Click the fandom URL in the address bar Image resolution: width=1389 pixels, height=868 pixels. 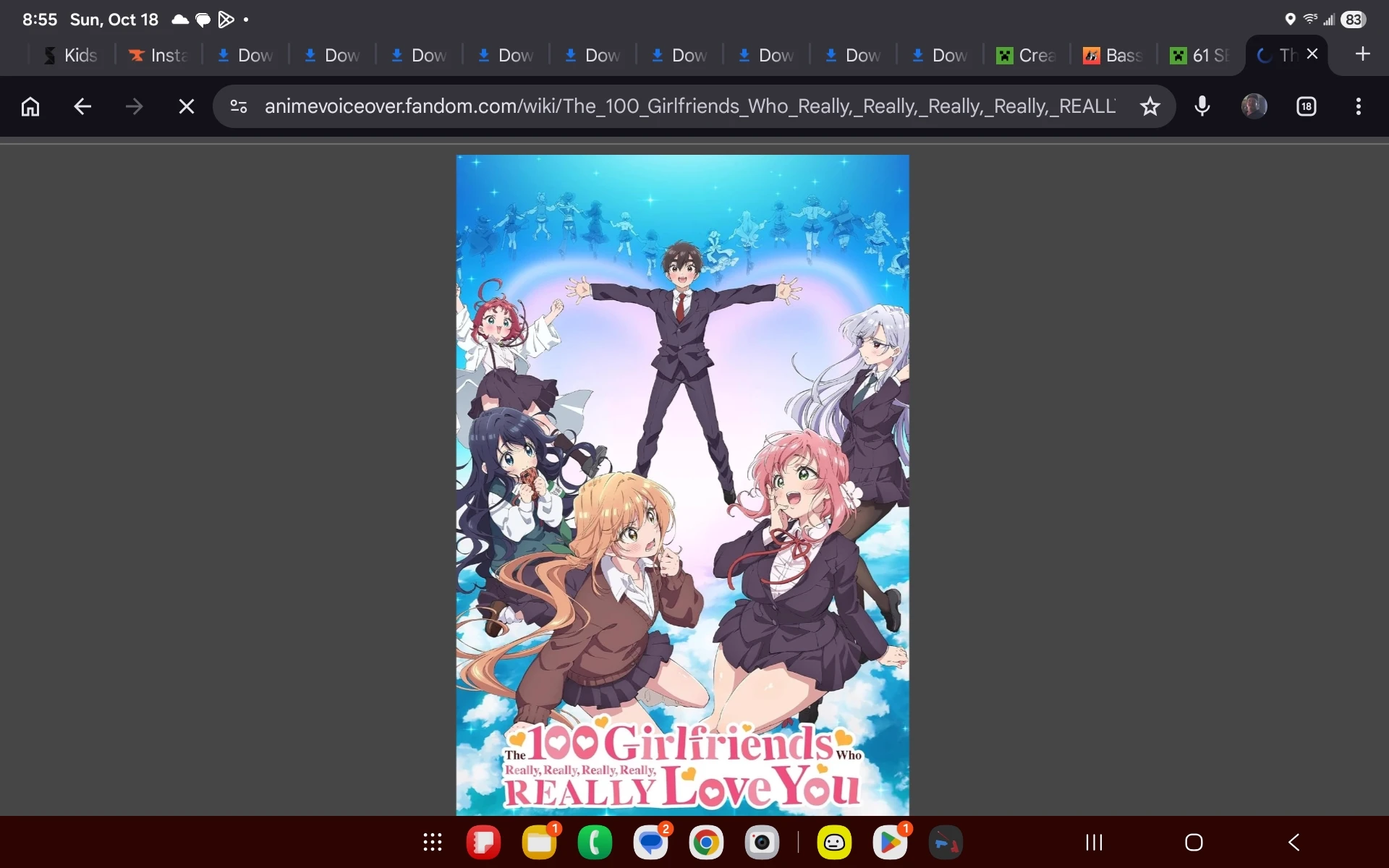[x=690, y=106]
